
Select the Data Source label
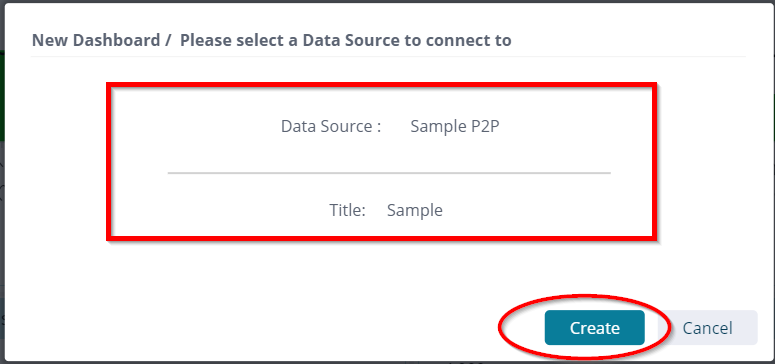[x=331, y=127]
